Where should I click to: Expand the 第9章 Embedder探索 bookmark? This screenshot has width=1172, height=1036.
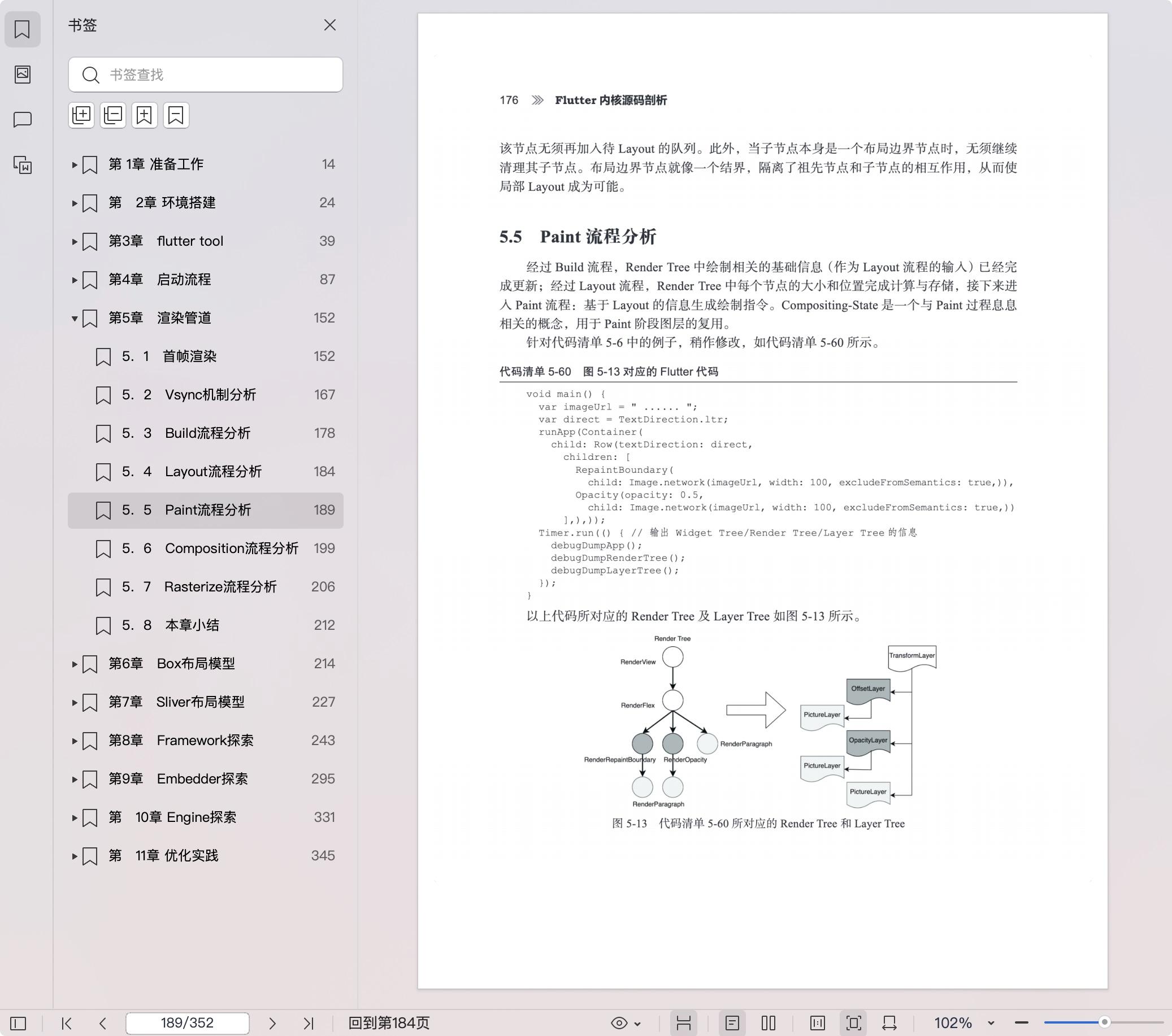[75, 779]
